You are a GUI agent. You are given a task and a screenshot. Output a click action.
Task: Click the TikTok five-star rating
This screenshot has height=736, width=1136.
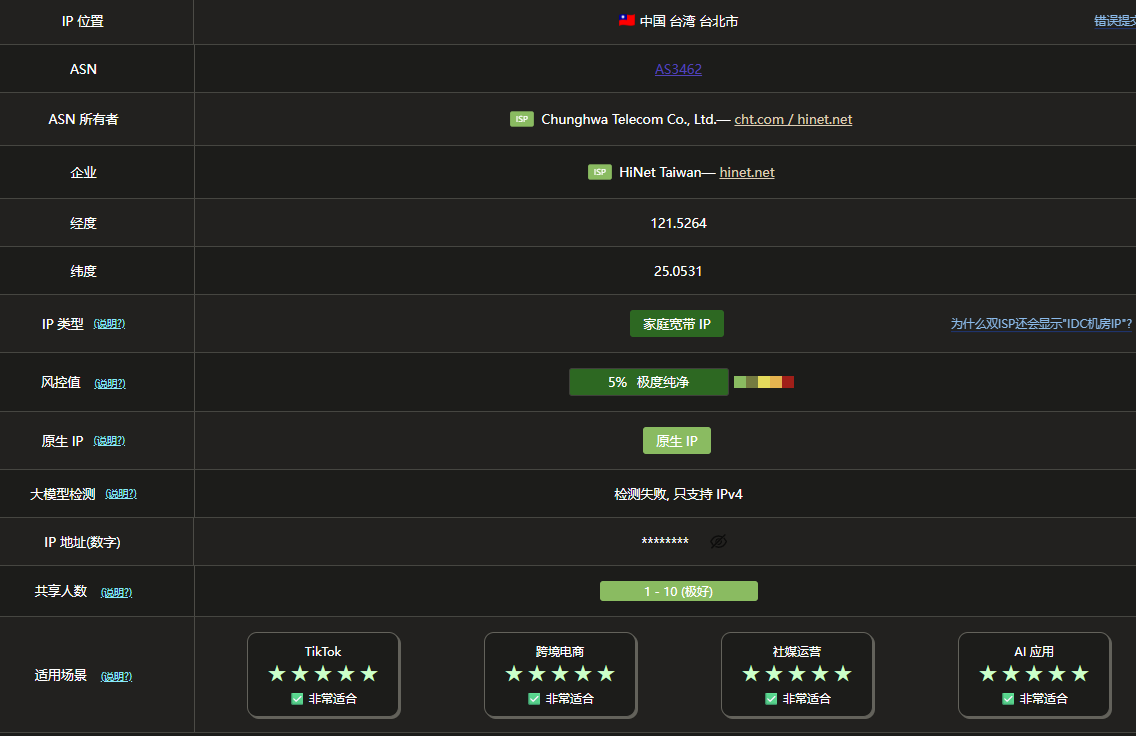pos(323,674)
